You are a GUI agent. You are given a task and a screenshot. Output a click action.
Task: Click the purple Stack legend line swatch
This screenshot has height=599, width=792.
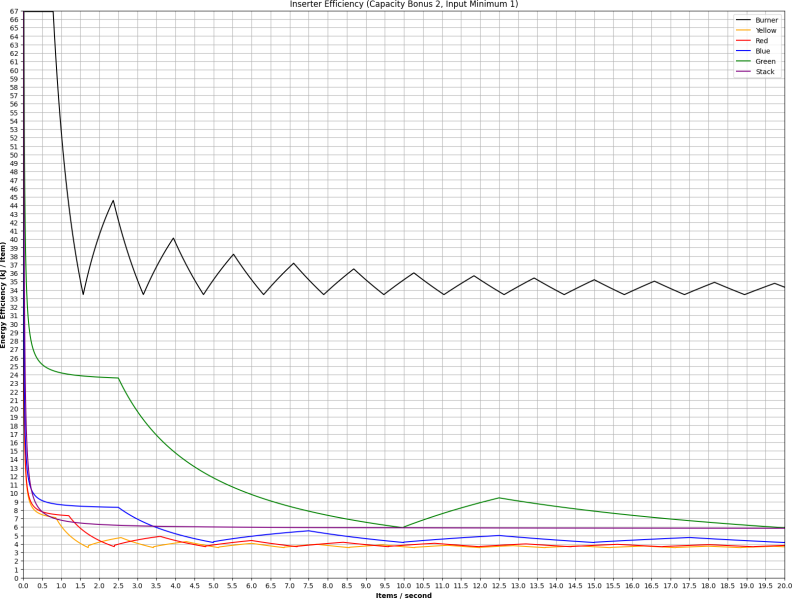(744, 72)
